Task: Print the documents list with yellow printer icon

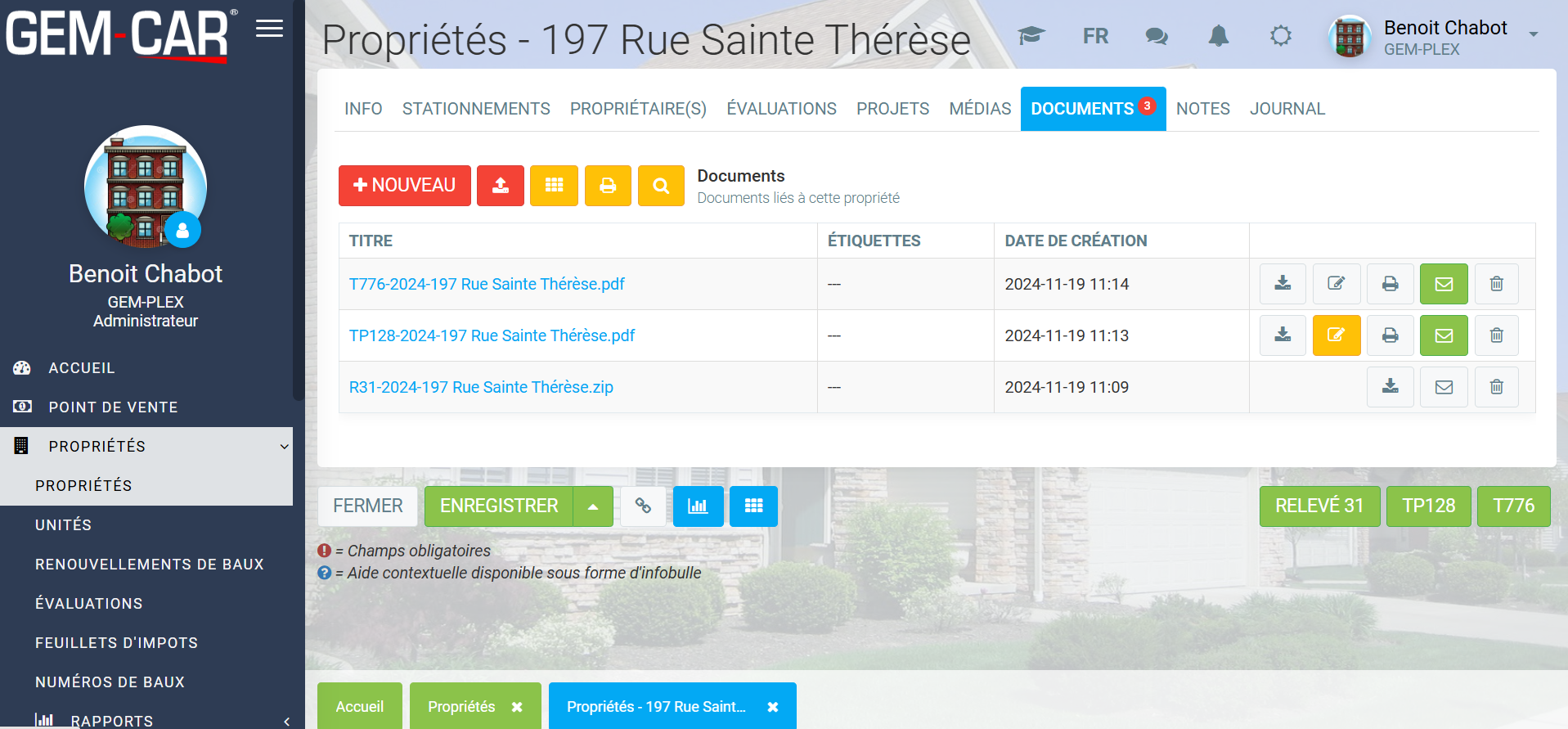Action: [607, 186]
